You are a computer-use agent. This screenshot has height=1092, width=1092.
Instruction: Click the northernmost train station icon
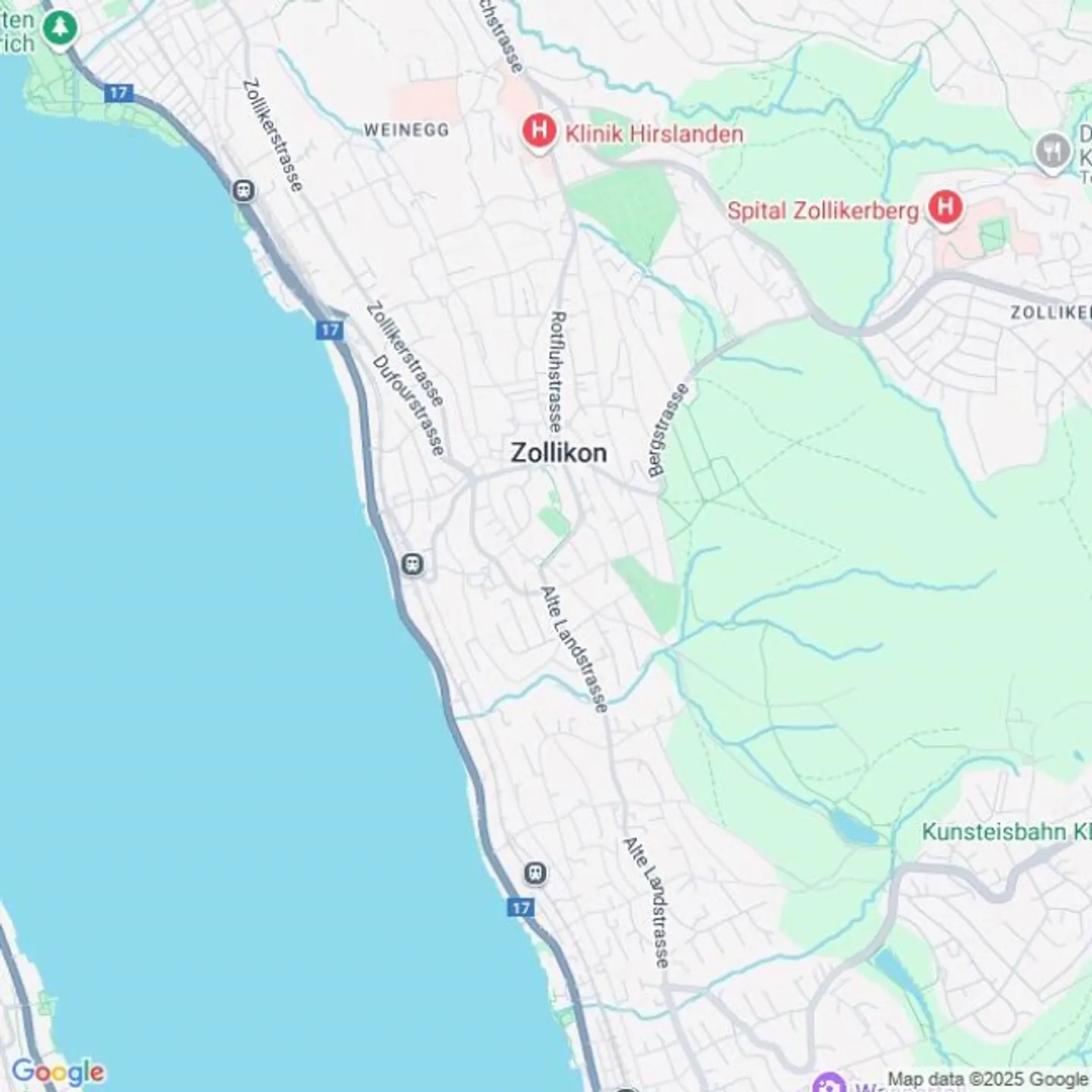point(243,190)
